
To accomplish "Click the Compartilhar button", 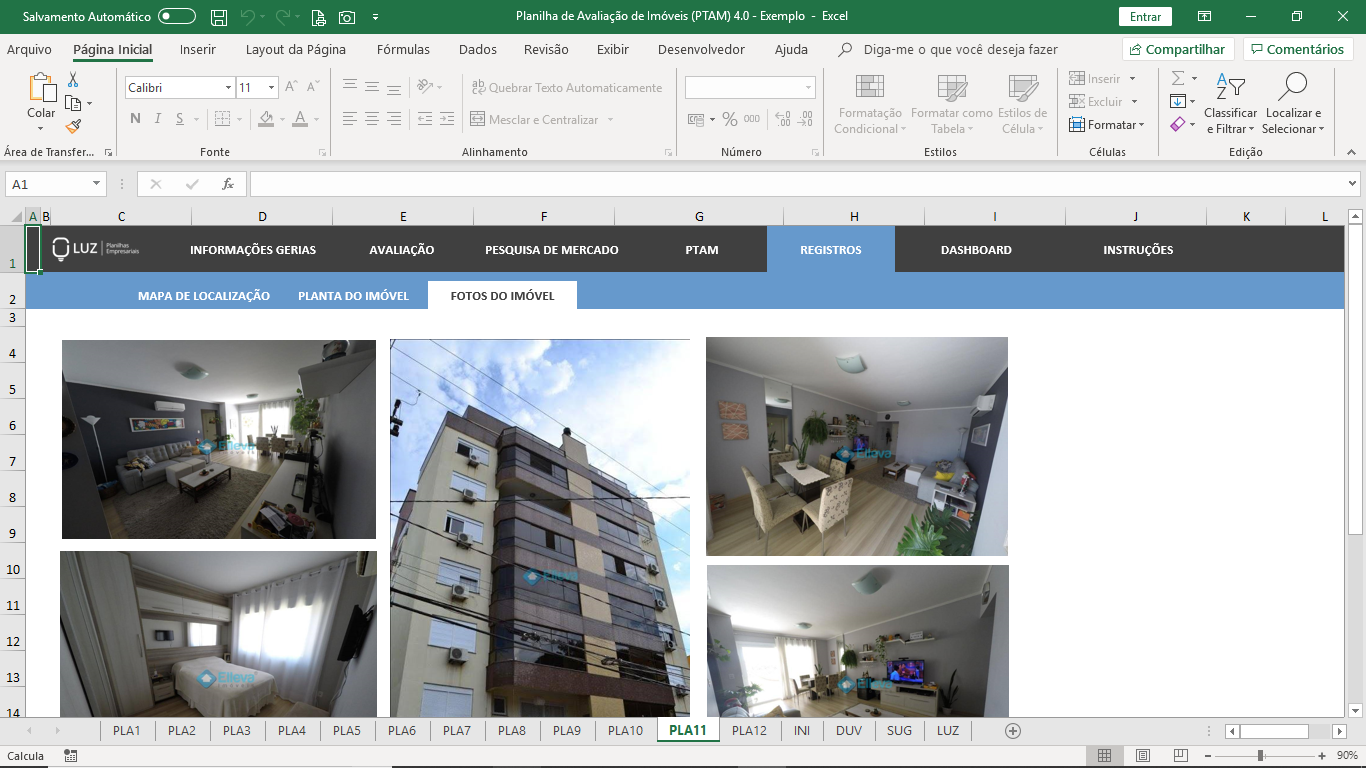I will (1178, 50).
